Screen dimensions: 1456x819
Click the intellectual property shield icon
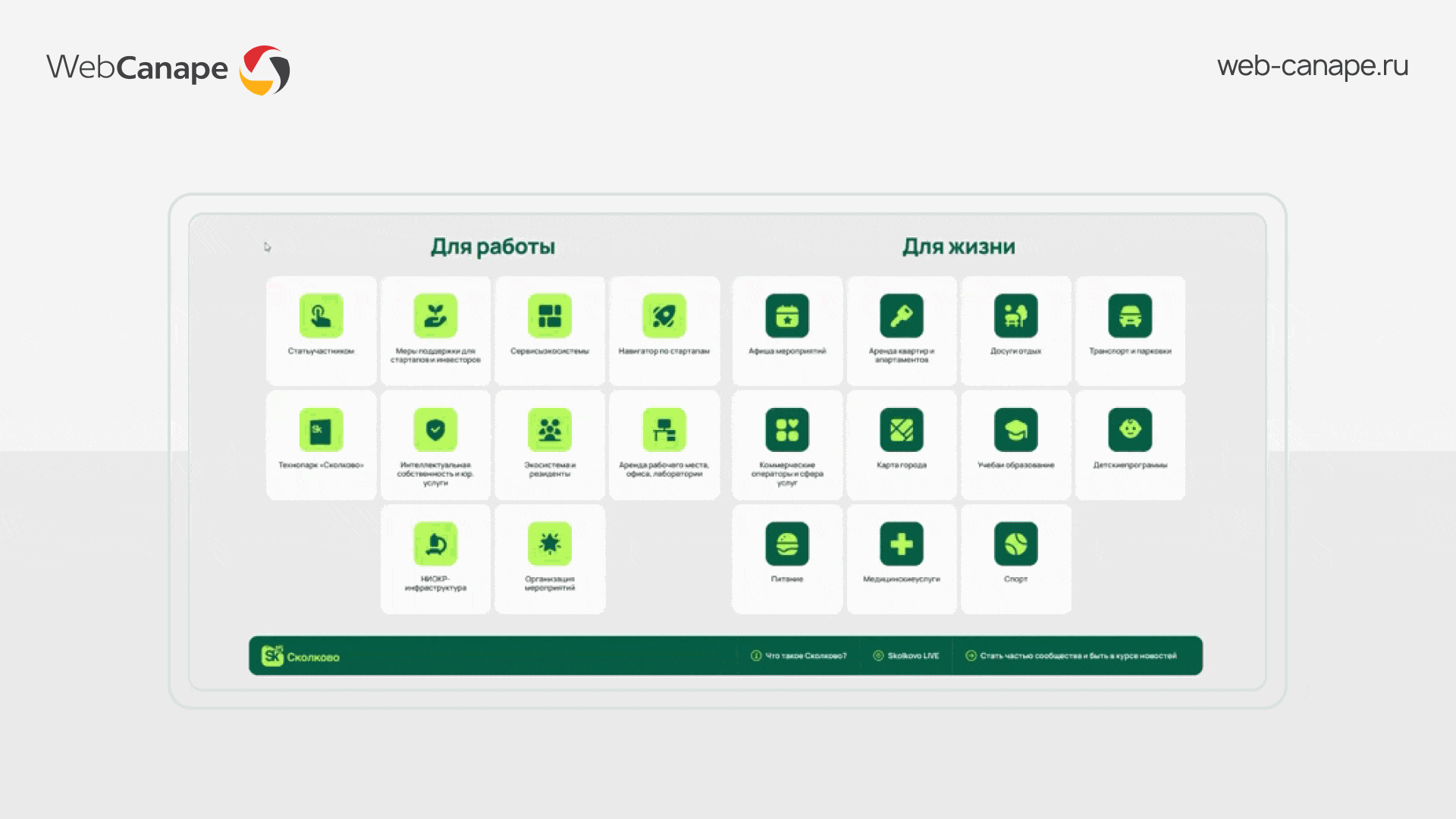pos(435,430)
